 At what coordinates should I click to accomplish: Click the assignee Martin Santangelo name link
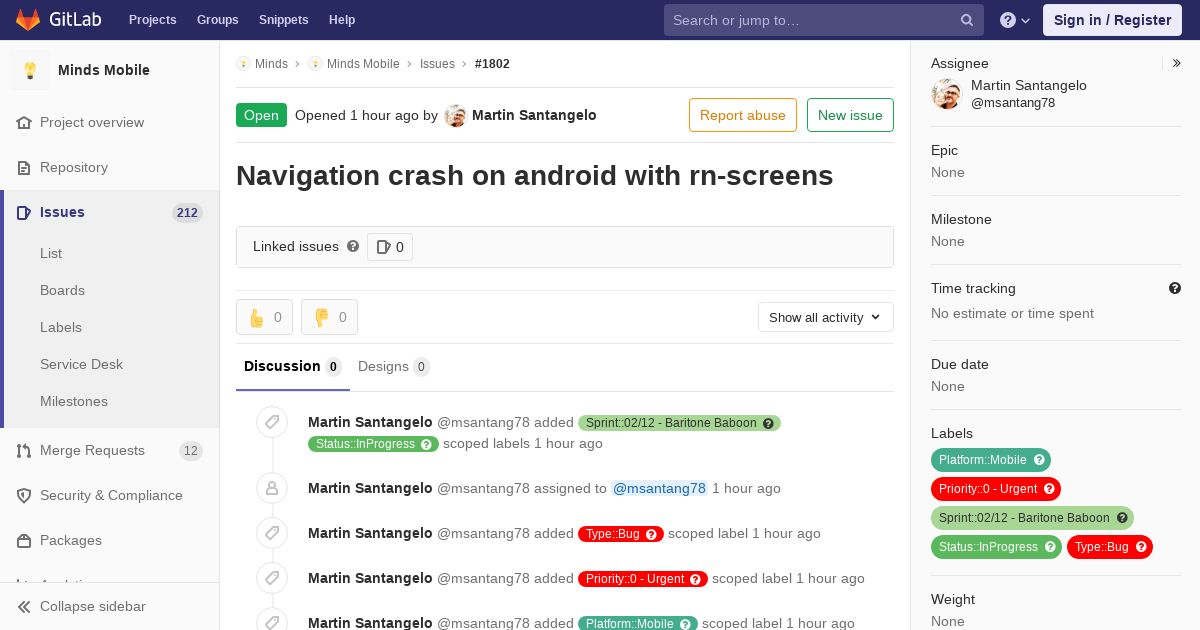pos(1029,85)
